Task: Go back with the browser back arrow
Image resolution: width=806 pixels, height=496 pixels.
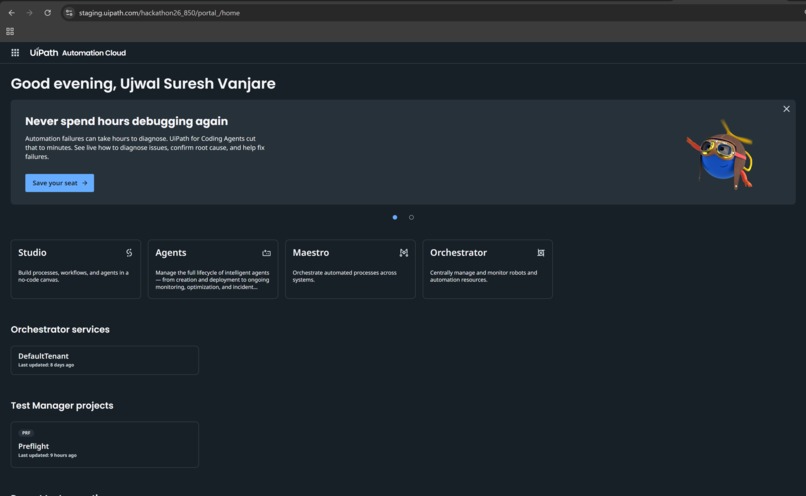Action: click(11, 13)
